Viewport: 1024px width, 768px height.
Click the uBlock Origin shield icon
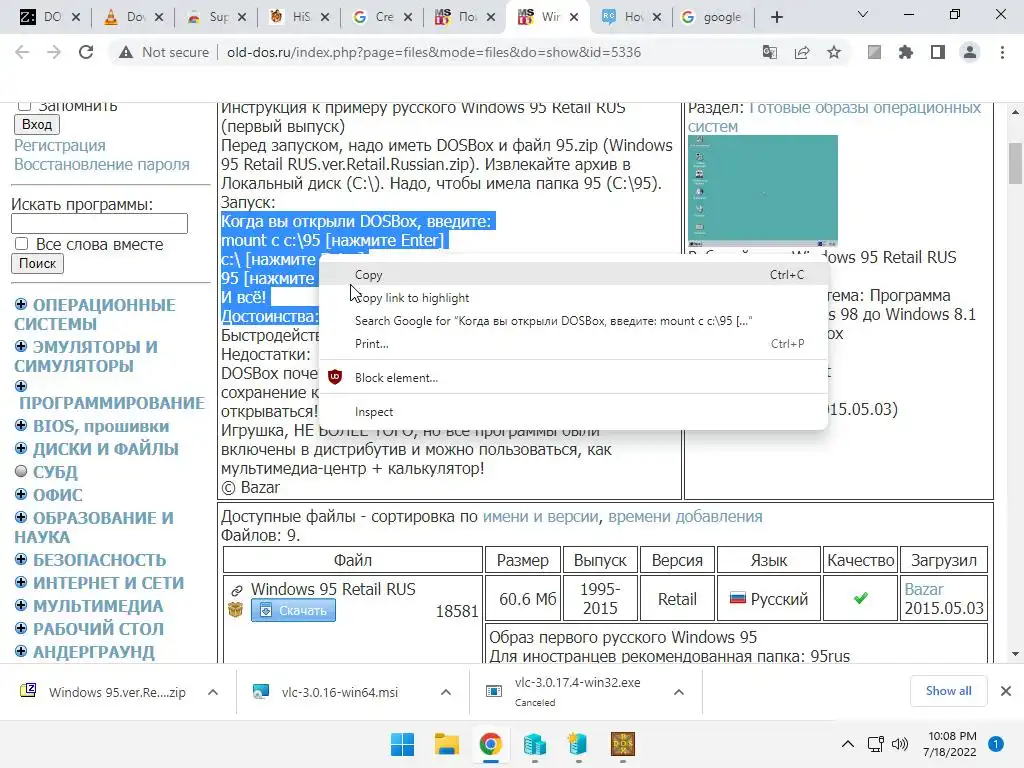pos(335,377)
